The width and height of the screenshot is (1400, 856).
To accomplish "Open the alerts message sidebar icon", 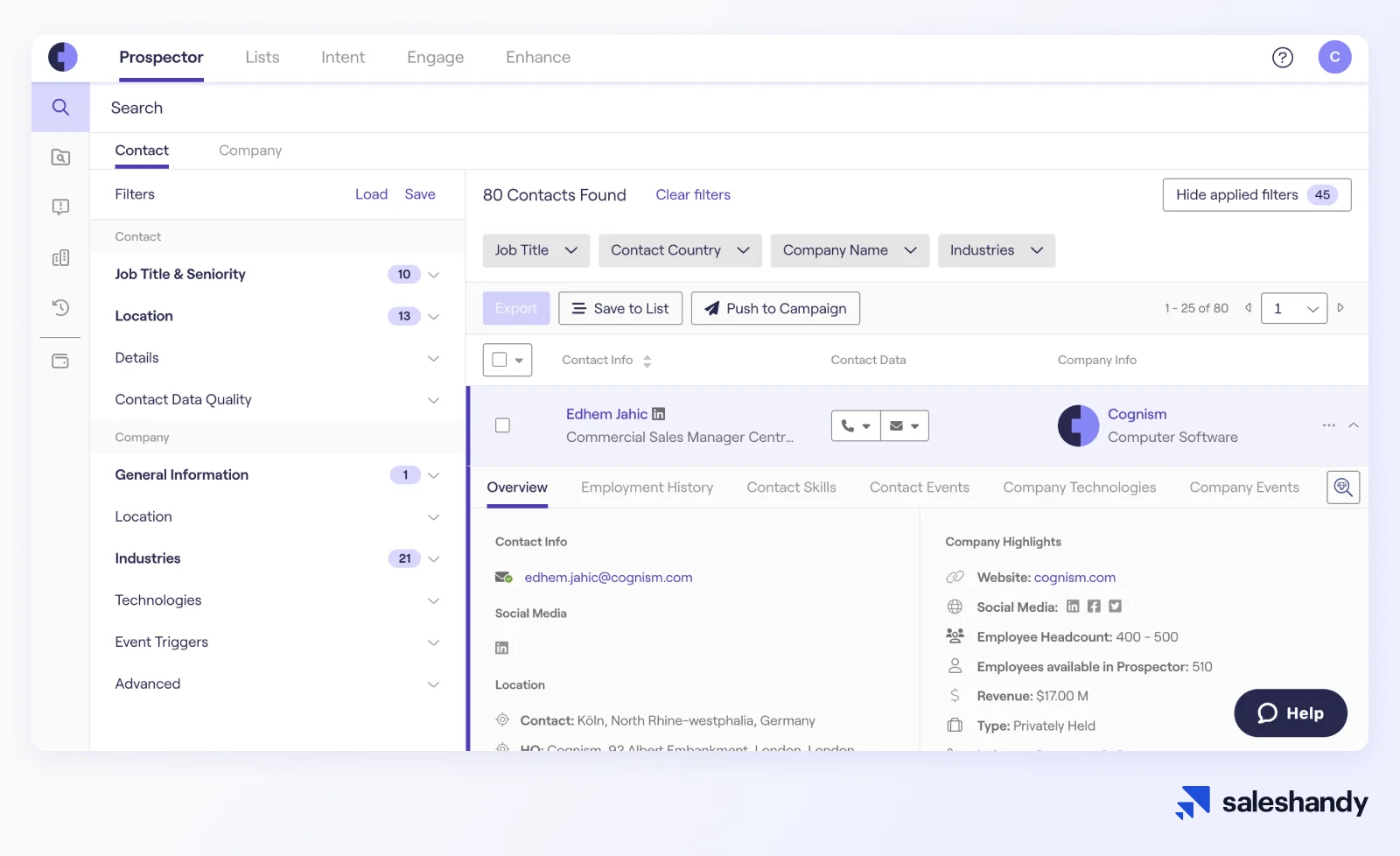I will click(x=60, y=207).
